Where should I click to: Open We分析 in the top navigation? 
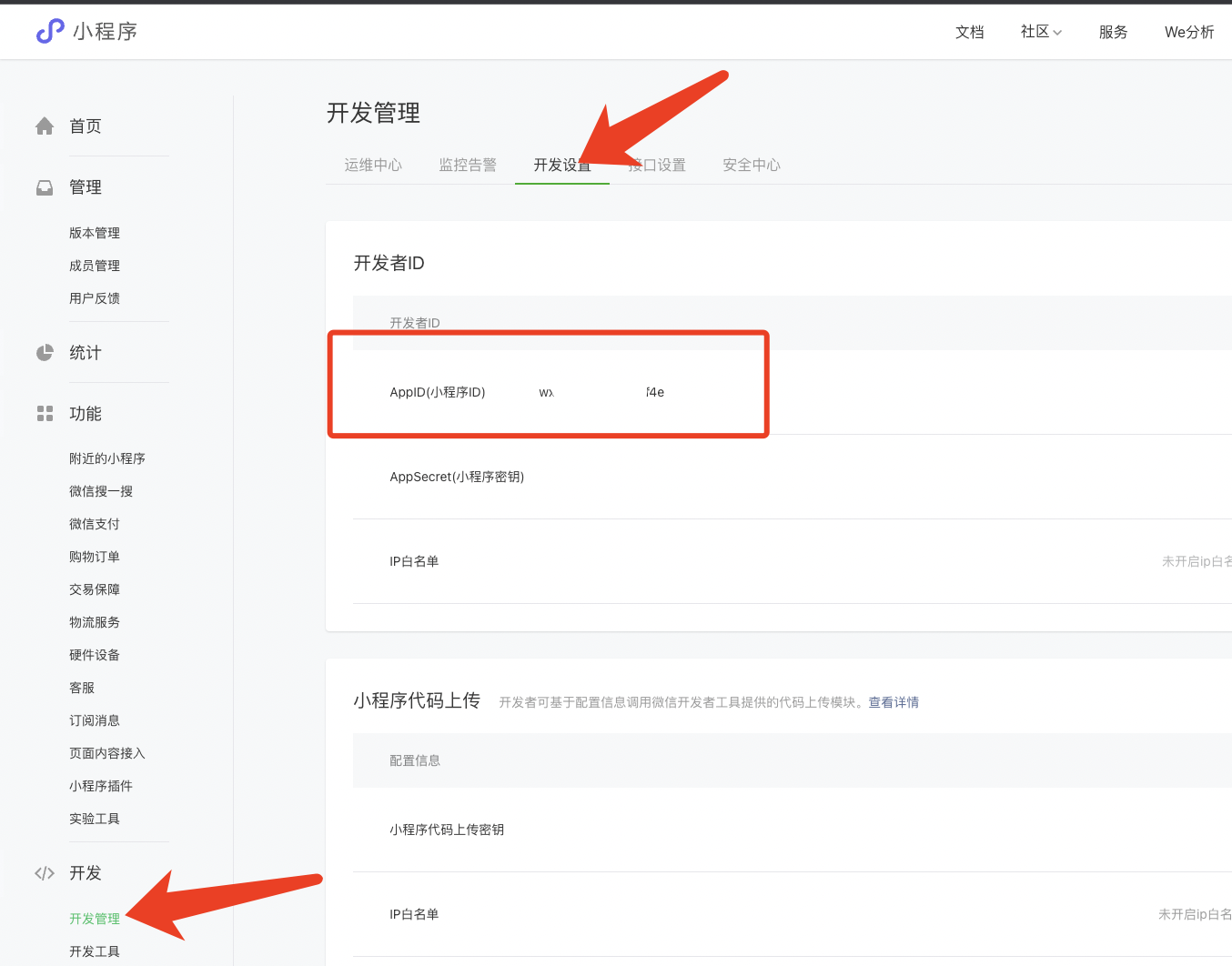point(1189,32)
